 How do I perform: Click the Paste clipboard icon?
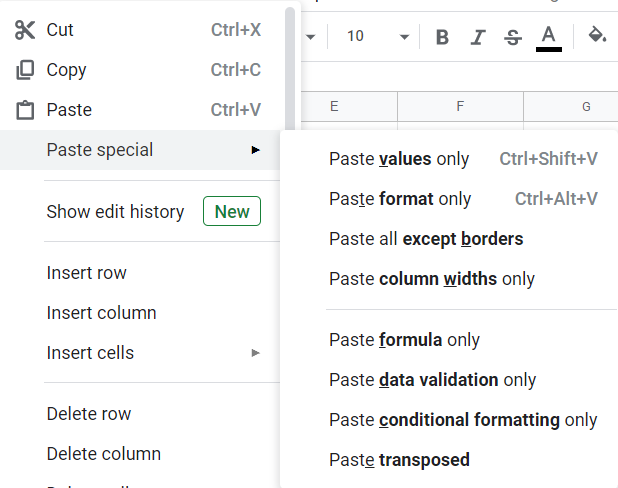[x=25, y=110]
